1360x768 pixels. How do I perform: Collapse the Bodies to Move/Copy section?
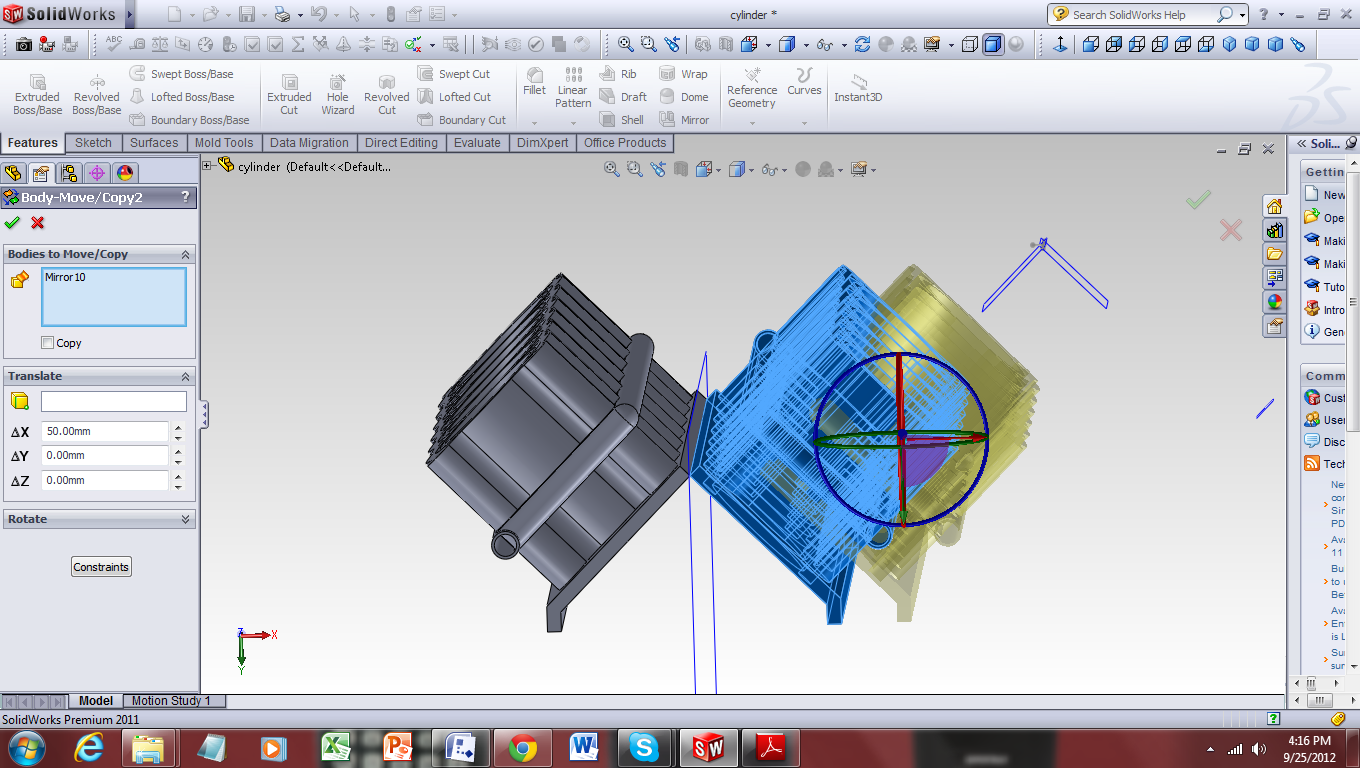(x=185, y=254)
